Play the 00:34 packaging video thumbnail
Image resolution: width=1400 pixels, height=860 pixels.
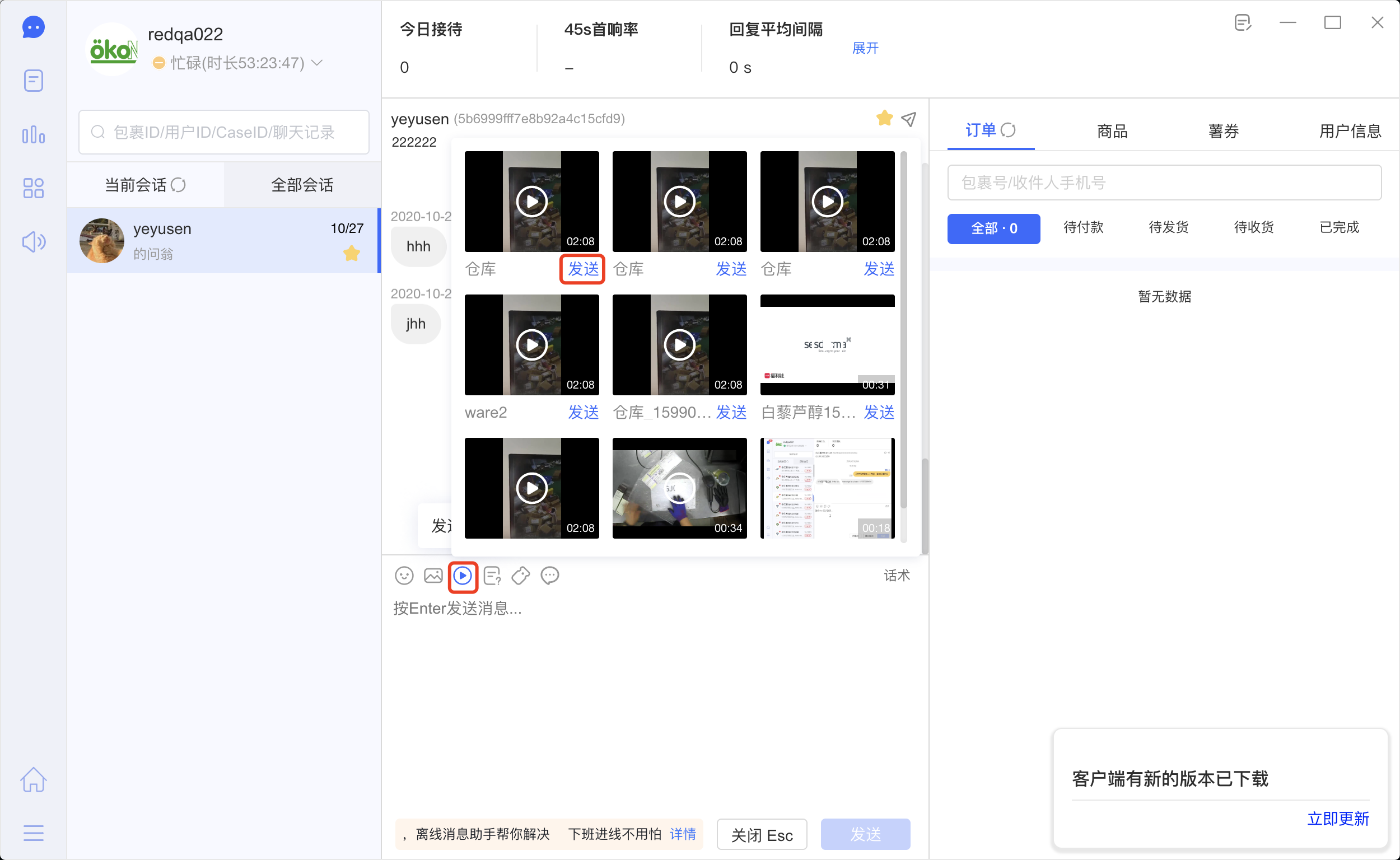click(679, 488)
